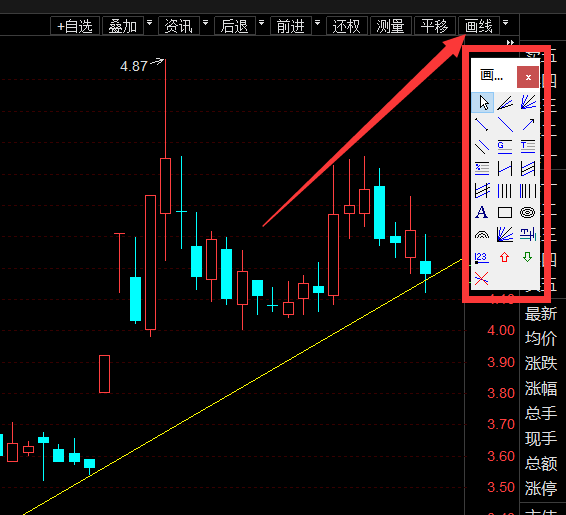Image resolution: width=566 pixels, height=515 pixels.
Task: Choose the line segment drawing tool
Action: tap(482, 125)
